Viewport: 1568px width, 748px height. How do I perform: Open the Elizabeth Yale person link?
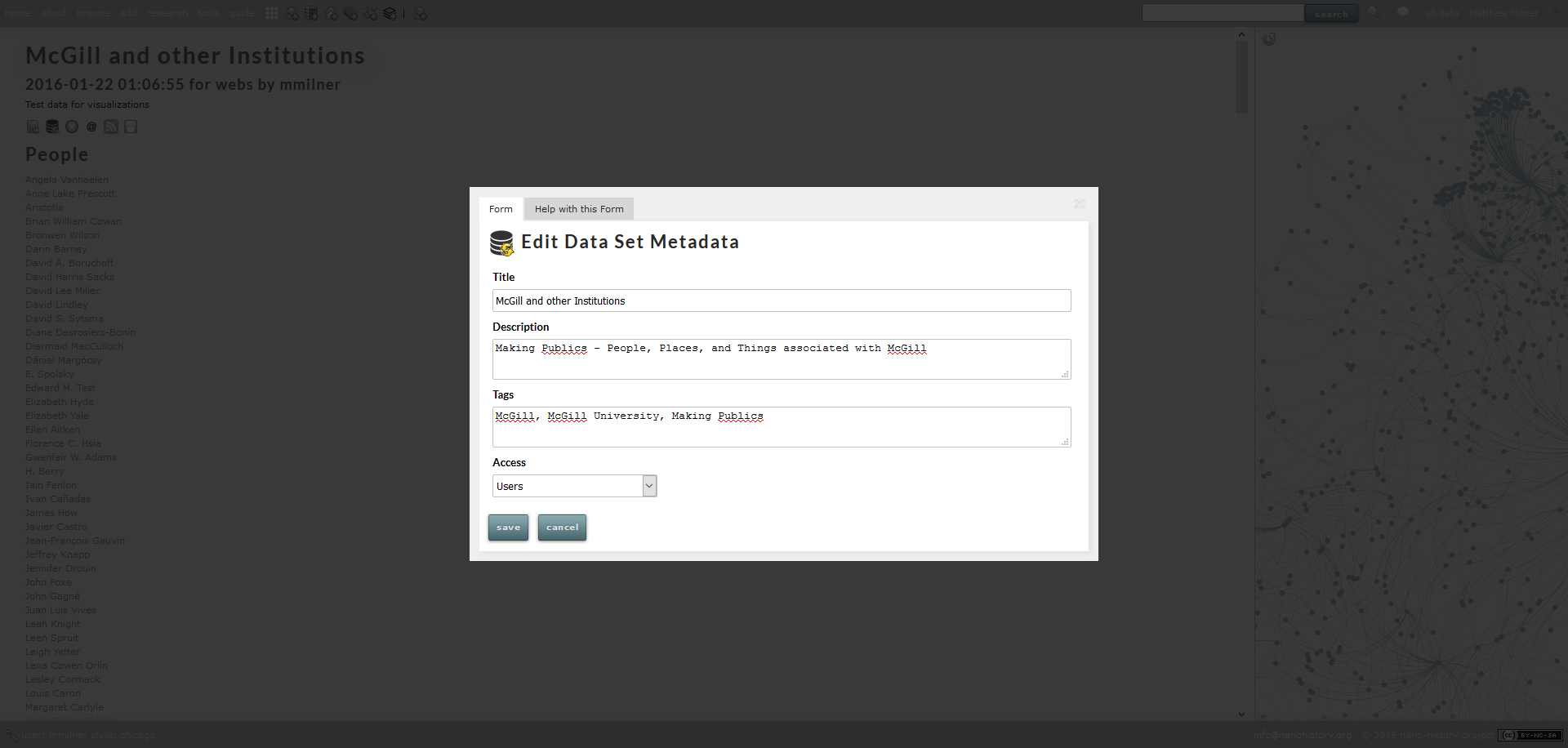[57, 416]
